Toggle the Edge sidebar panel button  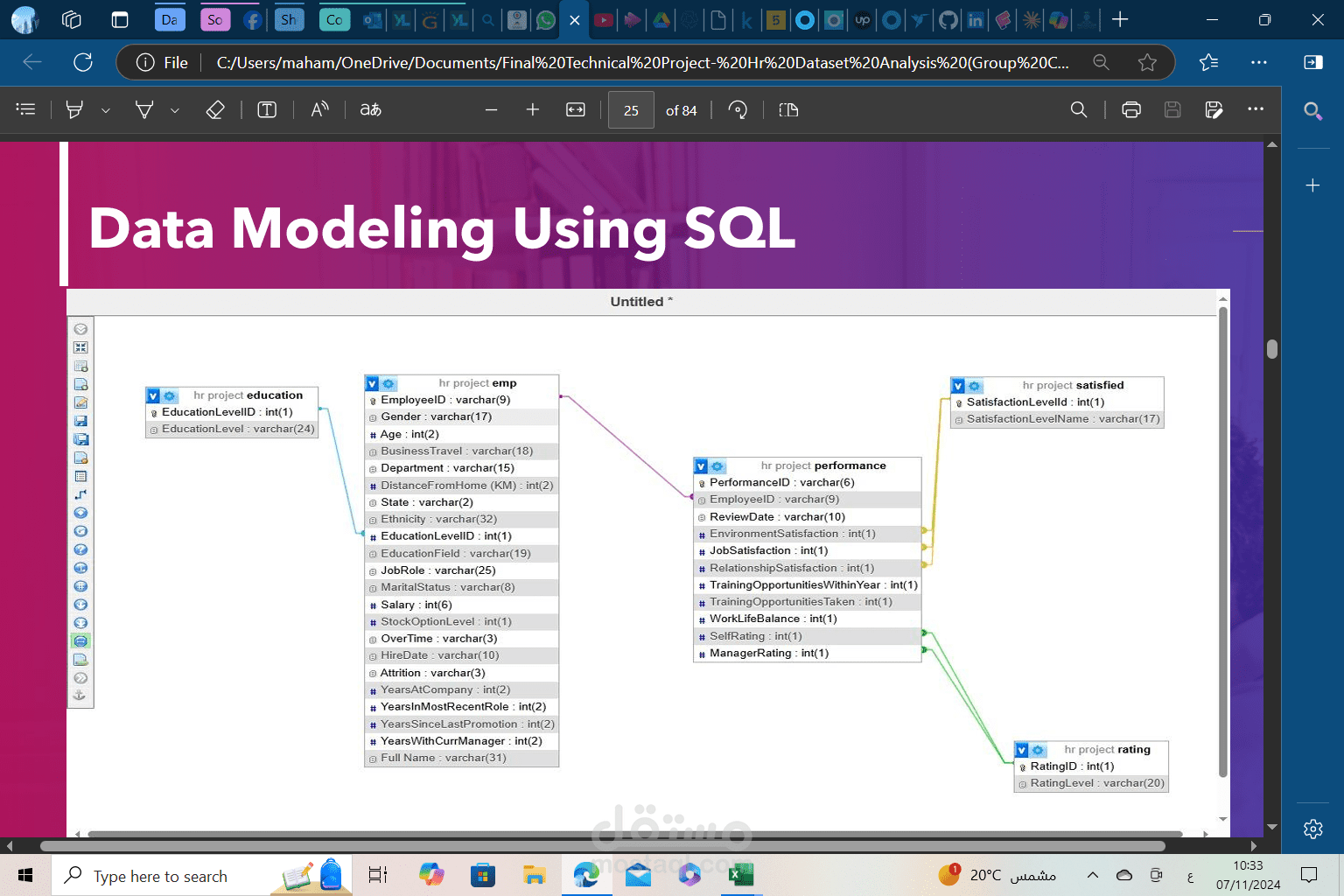1312,62
